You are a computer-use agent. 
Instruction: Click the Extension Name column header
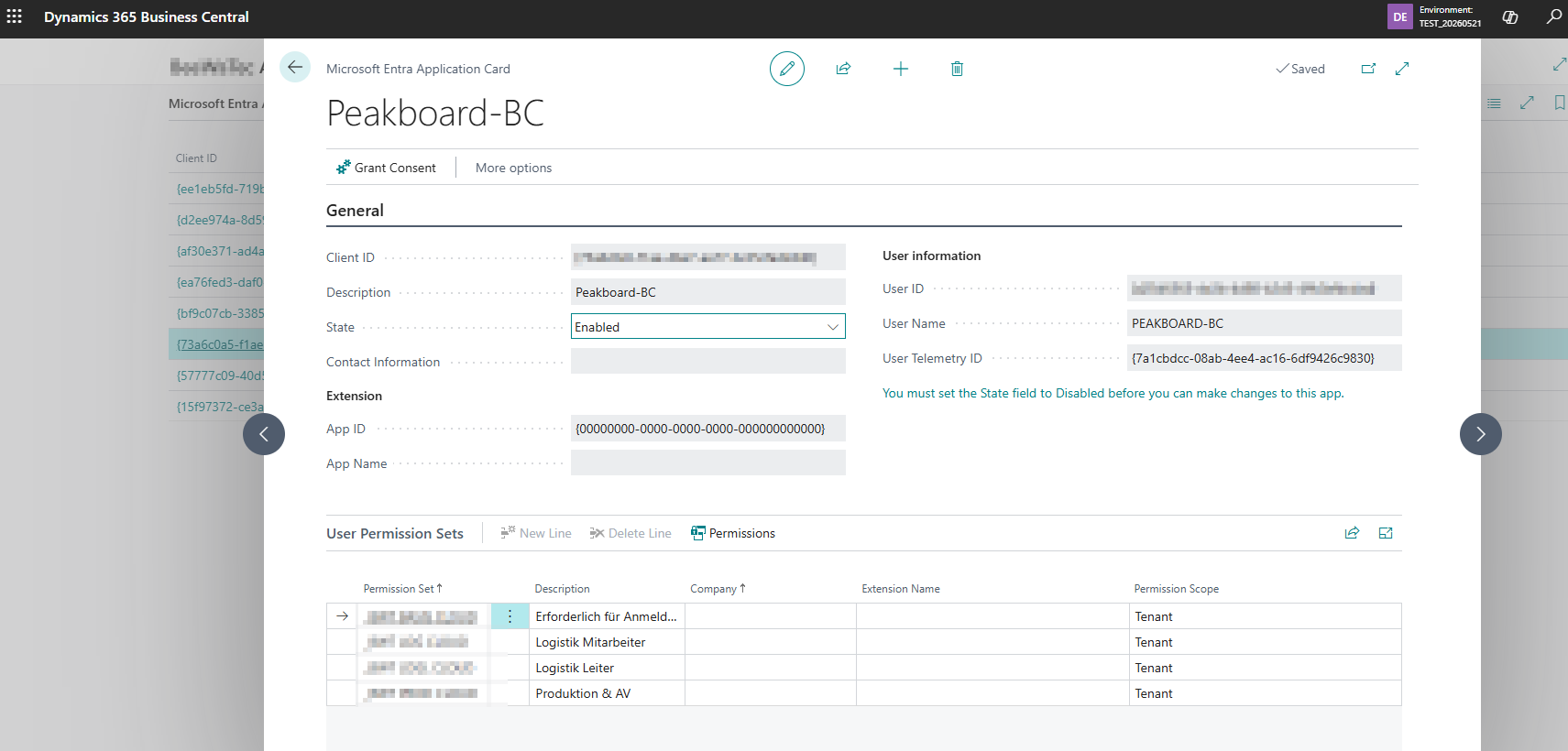tap(901, 589)
